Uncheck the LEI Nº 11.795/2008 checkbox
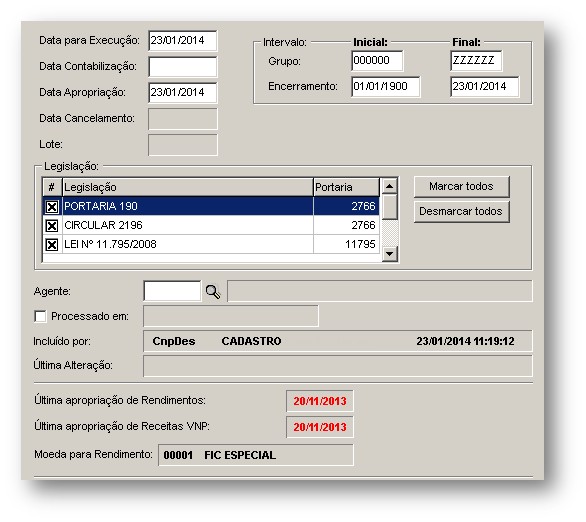This screenshot has height=522, width=586. [x=52, y=244]
